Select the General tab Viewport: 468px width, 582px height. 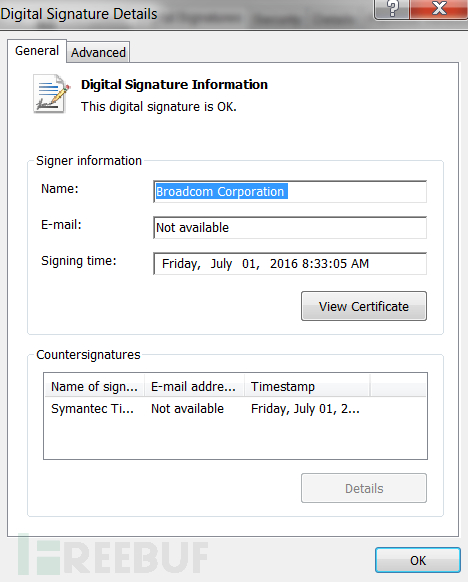tap(37, 50)
